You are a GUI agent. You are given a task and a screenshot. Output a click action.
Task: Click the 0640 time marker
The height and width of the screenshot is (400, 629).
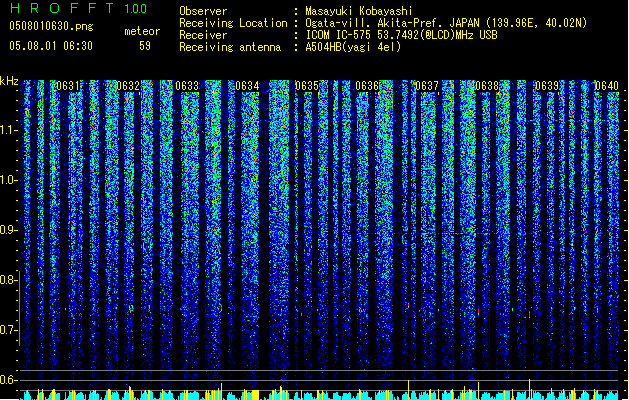pos(607,86)
